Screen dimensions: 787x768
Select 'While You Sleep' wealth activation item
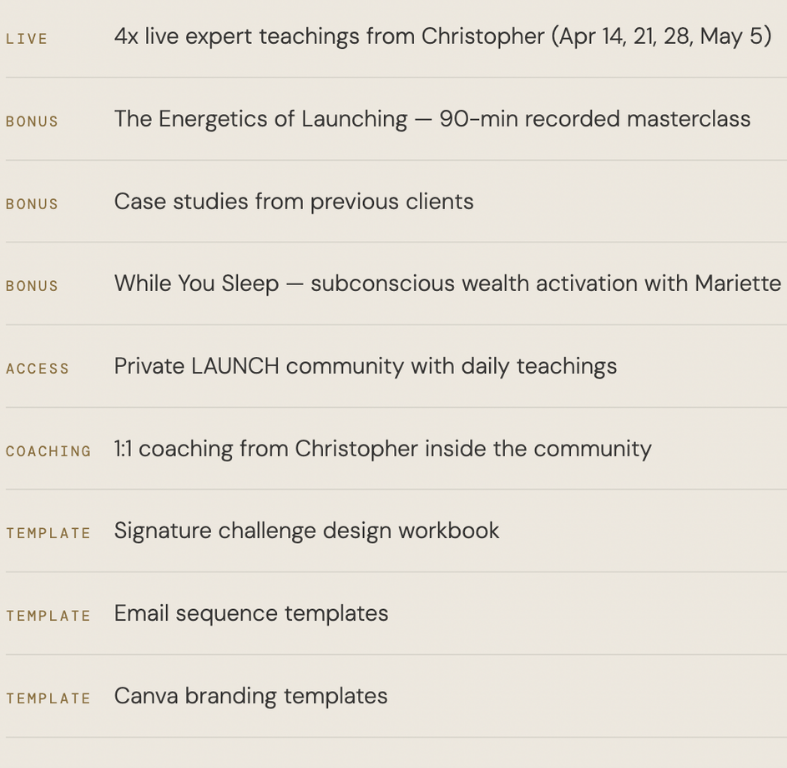coord(446,283)
